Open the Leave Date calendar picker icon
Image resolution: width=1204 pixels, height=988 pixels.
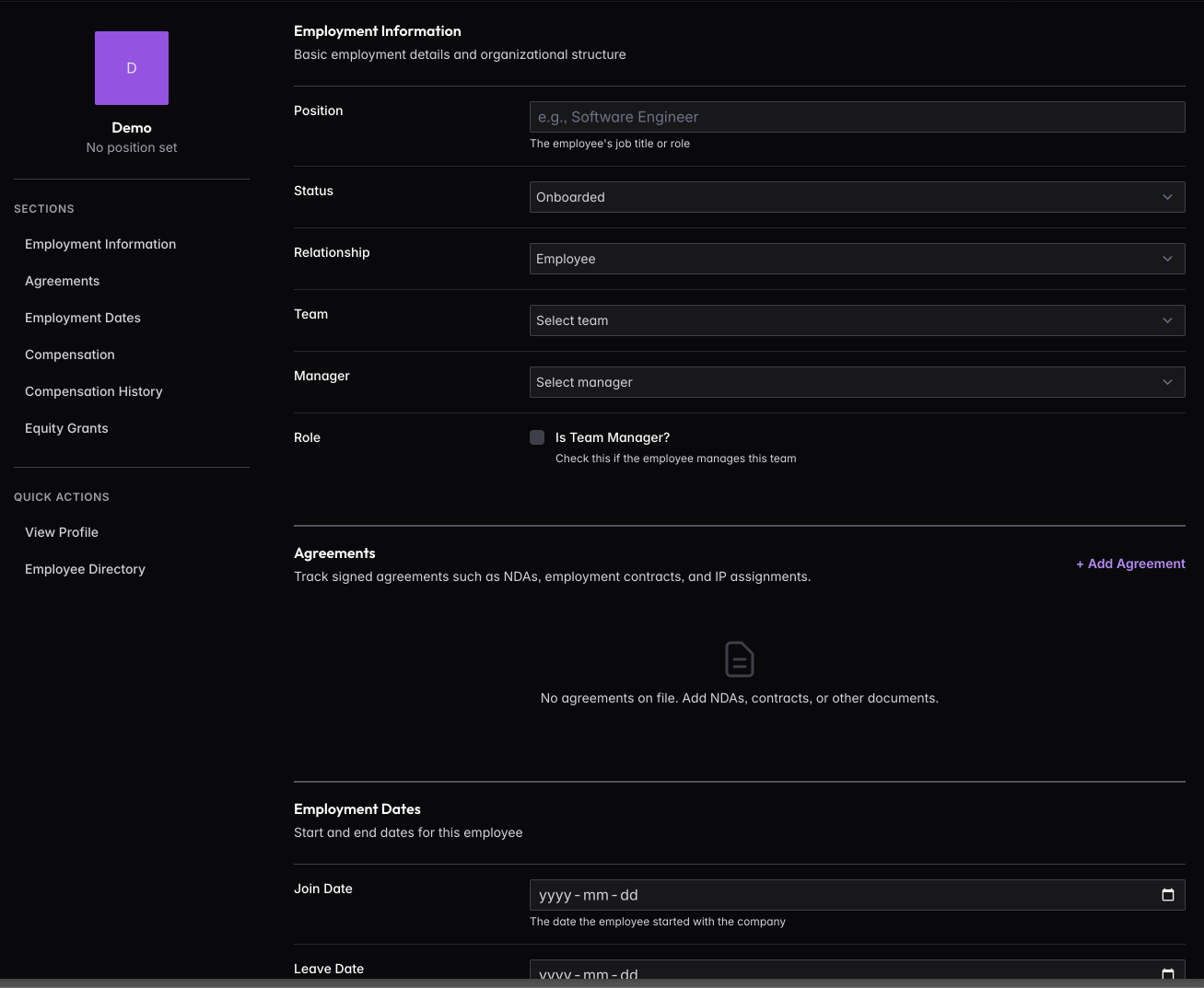(1167, 973)
